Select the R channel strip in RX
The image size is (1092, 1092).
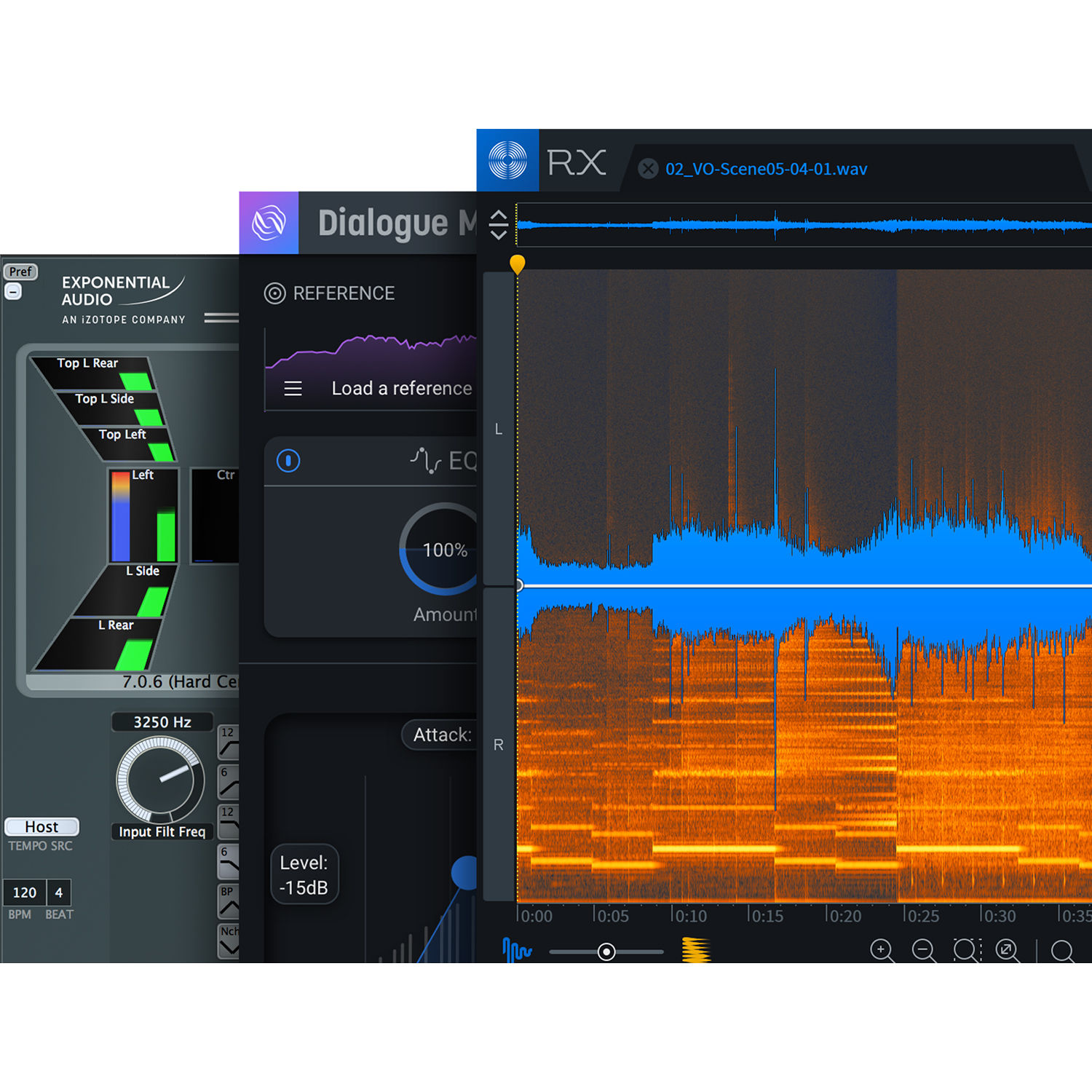pyautogui.click(x=499, y=744)
